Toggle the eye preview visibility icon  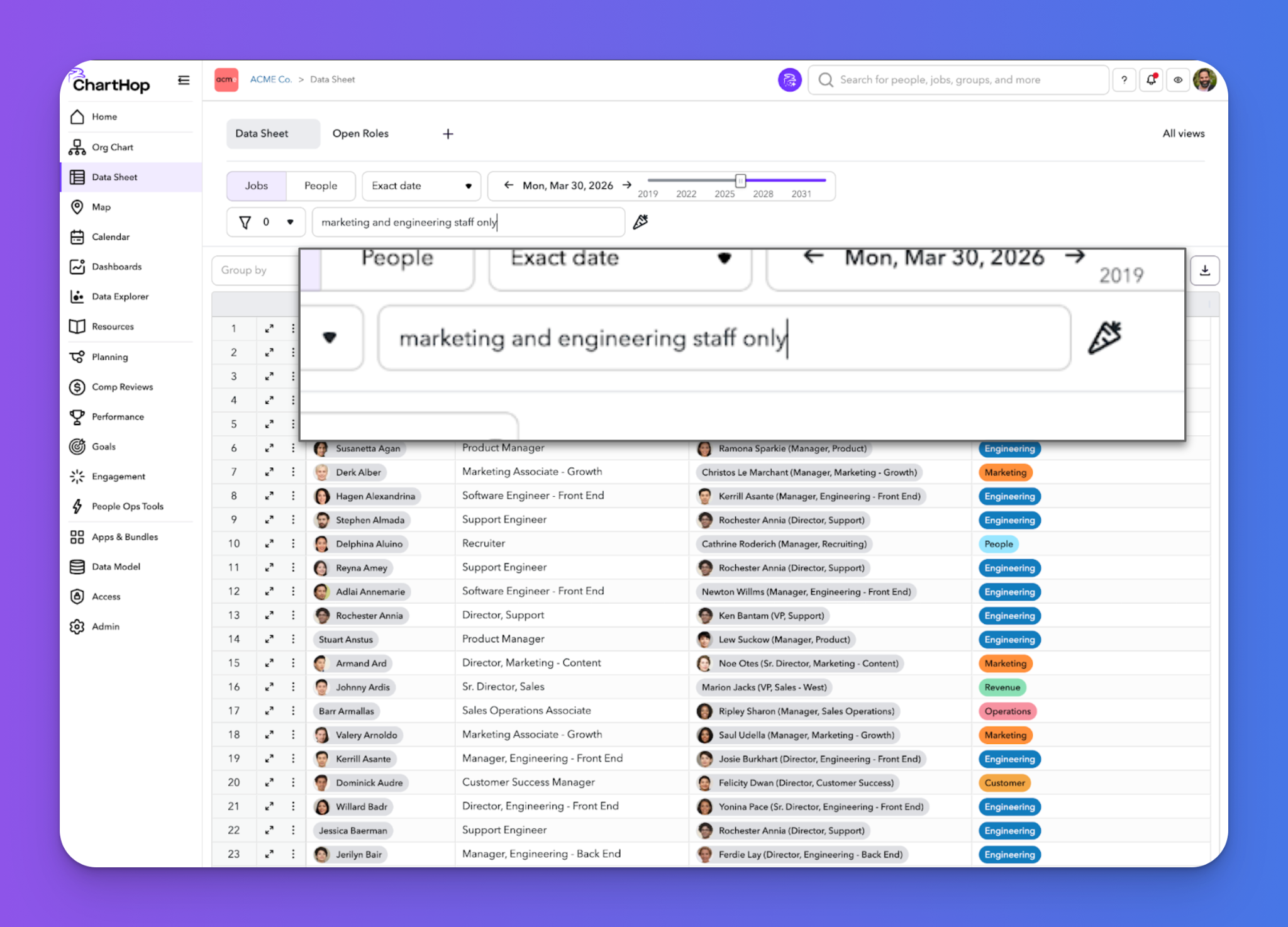1178,80
